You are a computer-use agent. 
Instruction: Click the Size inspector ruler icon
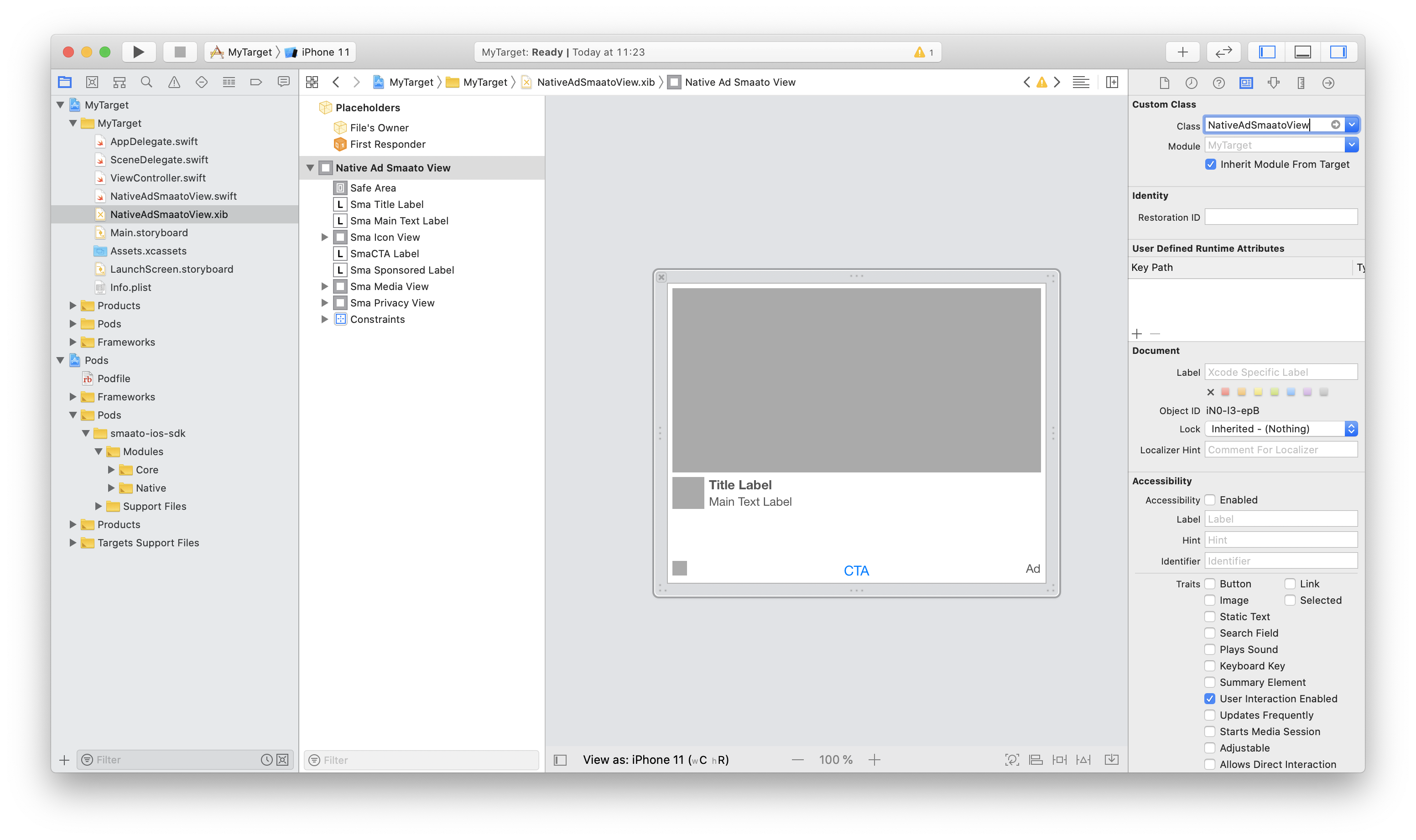click(x=1301, y=83)
